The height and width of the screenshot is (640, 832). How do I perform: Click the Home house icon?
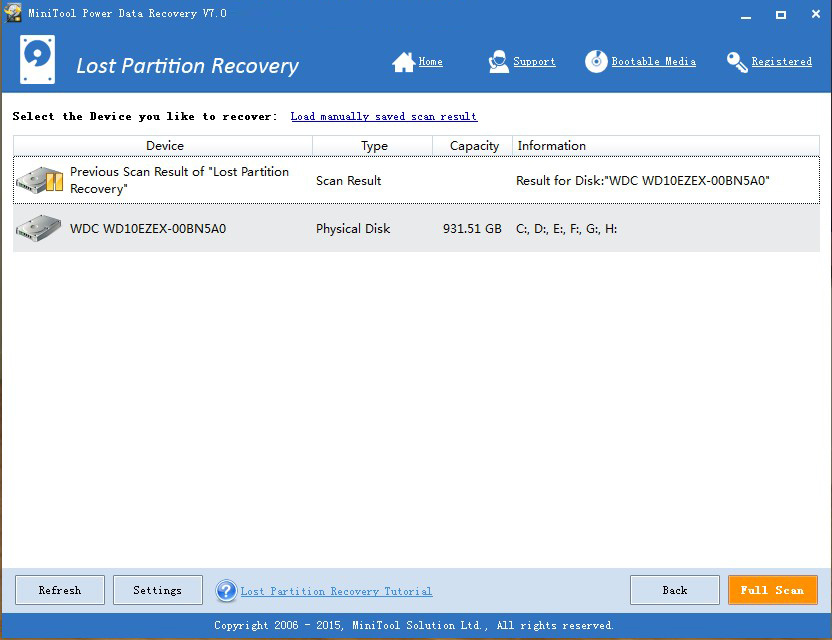tap(403, 62)
